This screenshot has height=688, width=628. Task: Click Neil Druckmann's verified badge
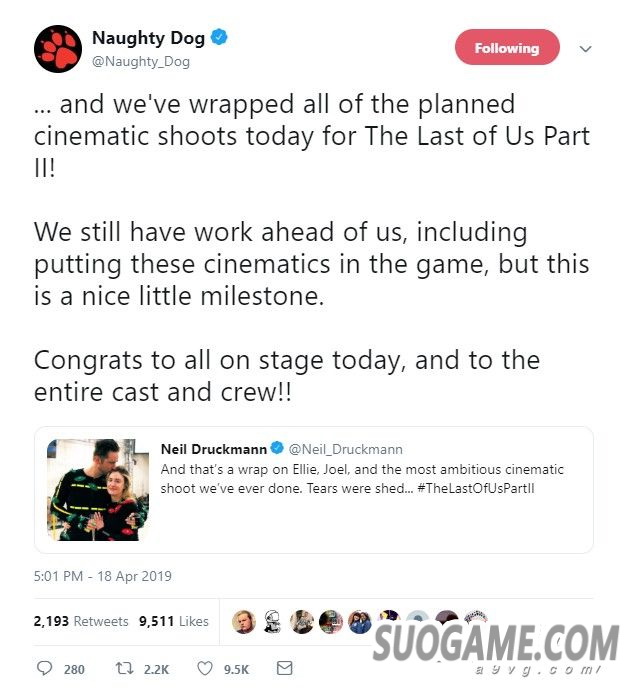277,448
